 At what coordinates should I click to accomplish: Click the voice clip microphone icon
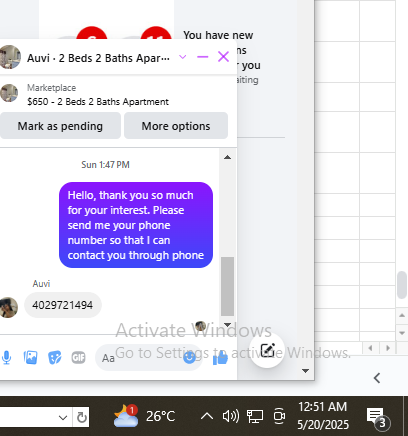coord(7,358)
